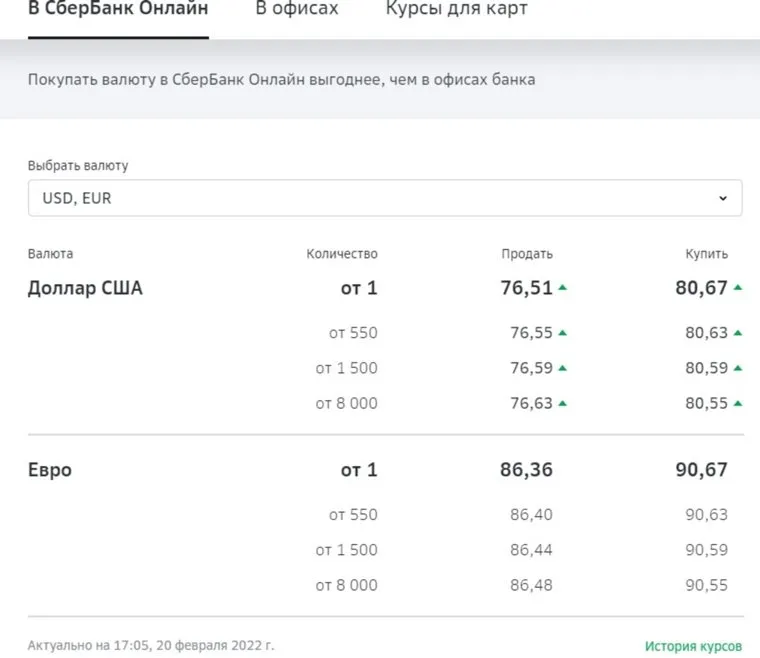Click the trend arrow next to 80,63

(x=738, y=333)
